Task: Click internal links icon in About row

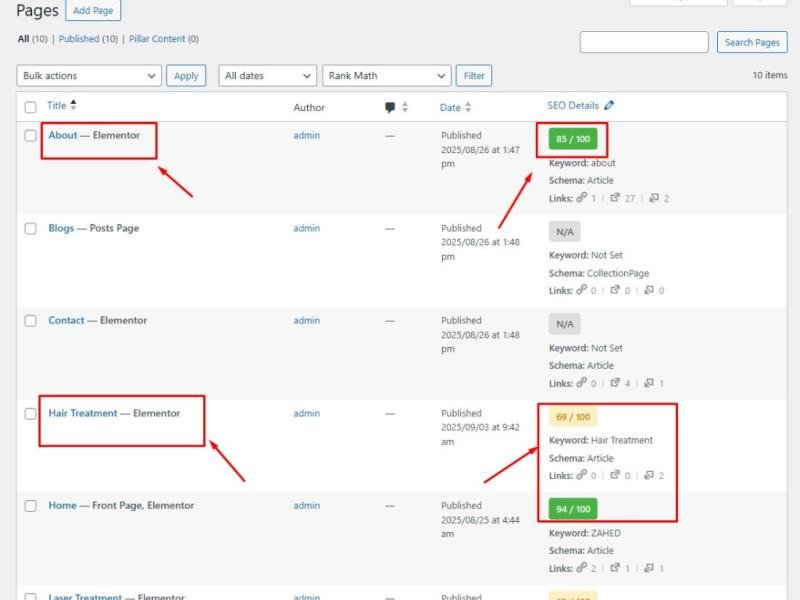Action: click(582, 197)
